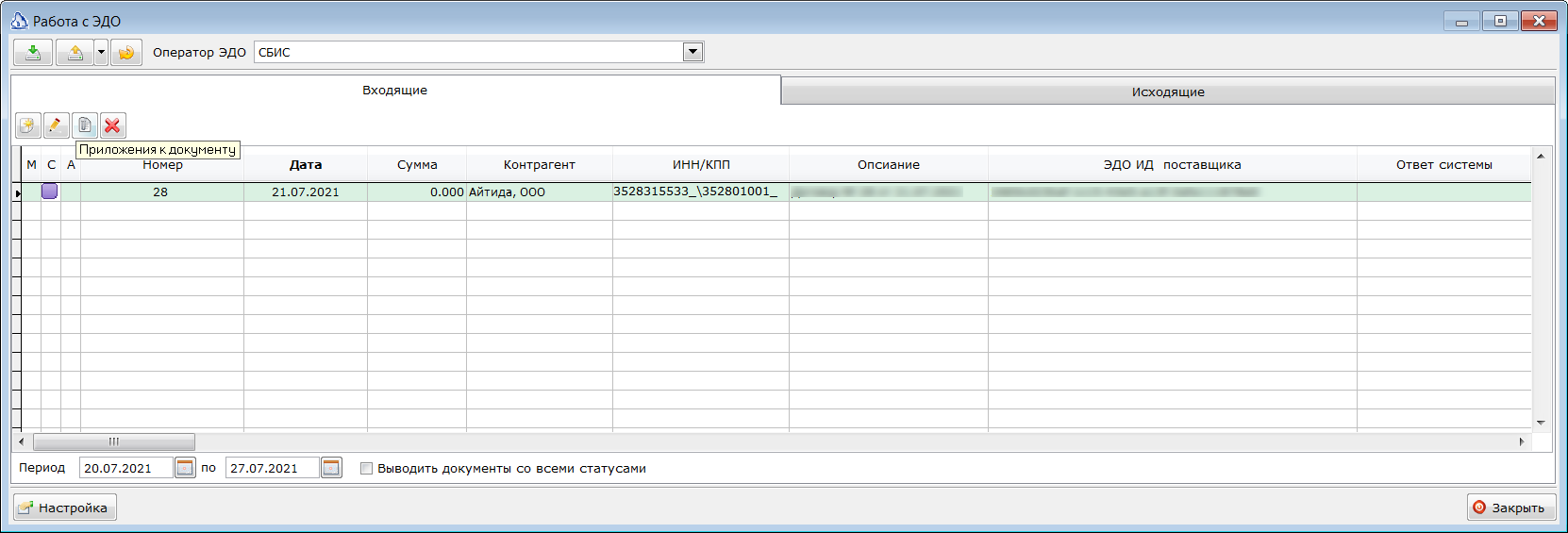Click the A column header
The image size is (1568, 533).
pyautogui.click(x=71, y=165)
